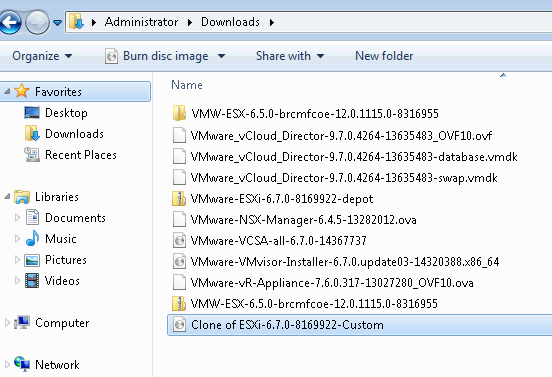Screen dimensions: 552x377
Task: Select Administrator in the address breadcrumb
Action: point(142,22)
